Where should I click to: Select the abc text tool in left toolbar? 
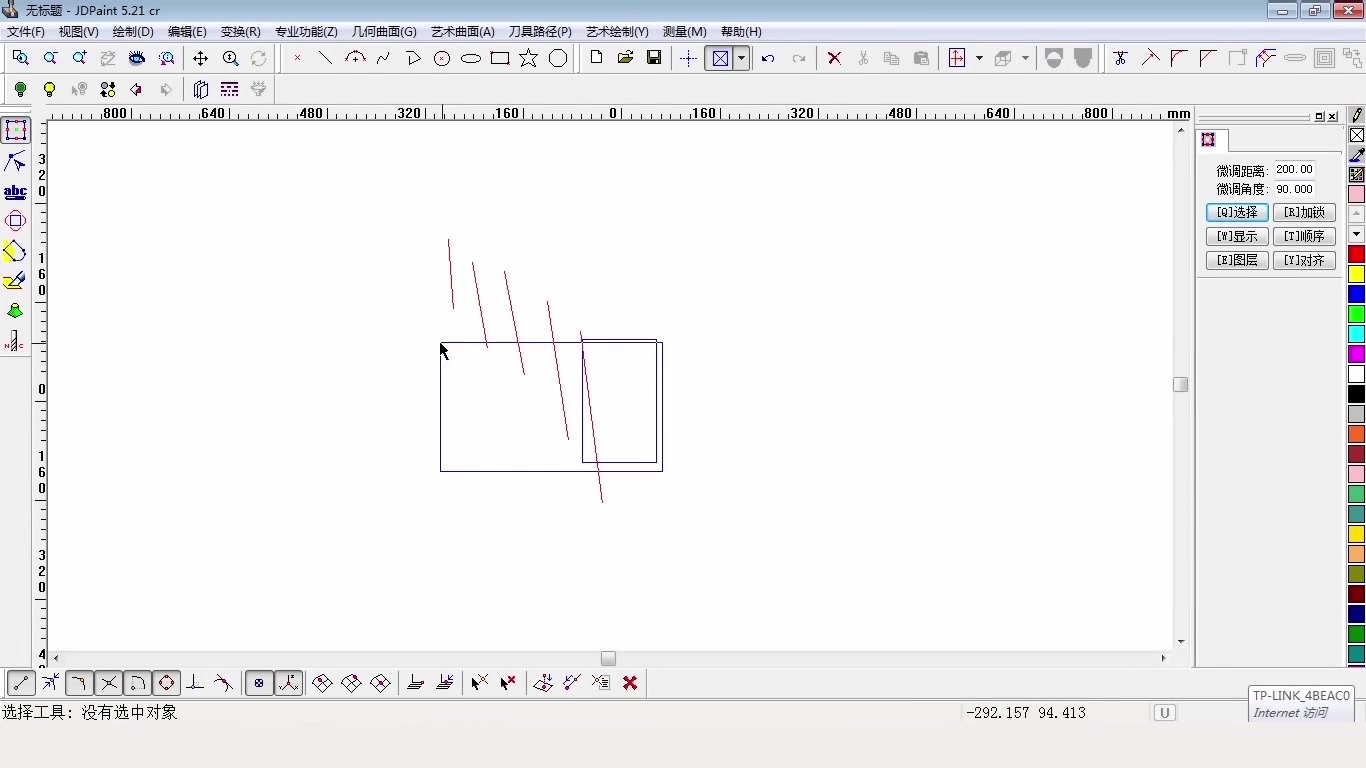[x=15, y=191]
